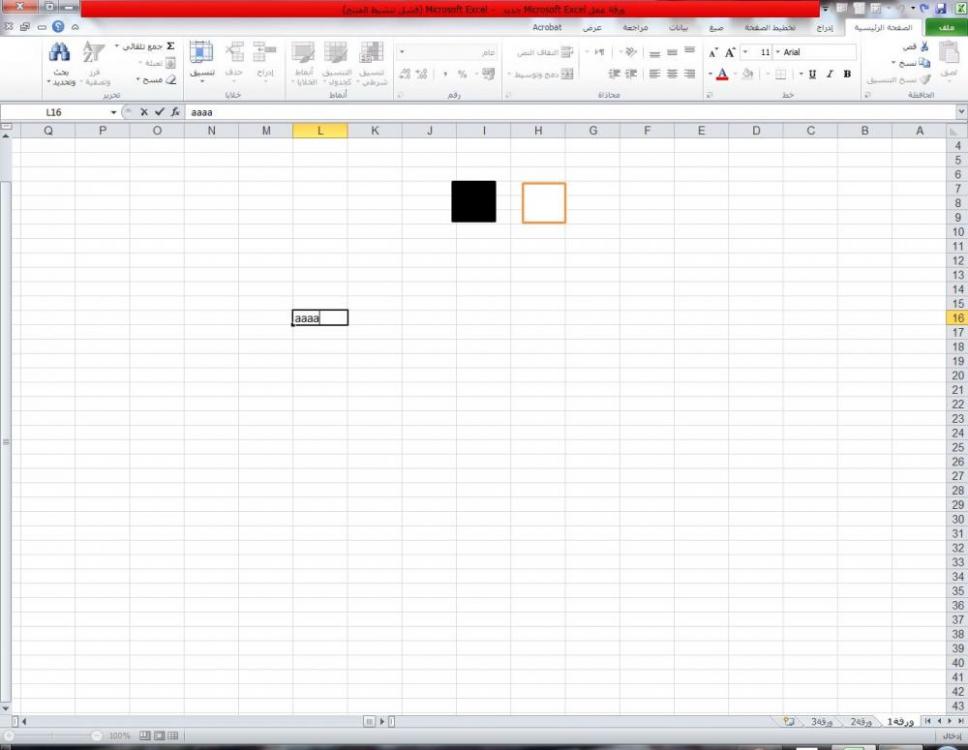Click the Find & Select binoculars icon
The width and height of the screenshot is (968, 750).
point(59,52)
